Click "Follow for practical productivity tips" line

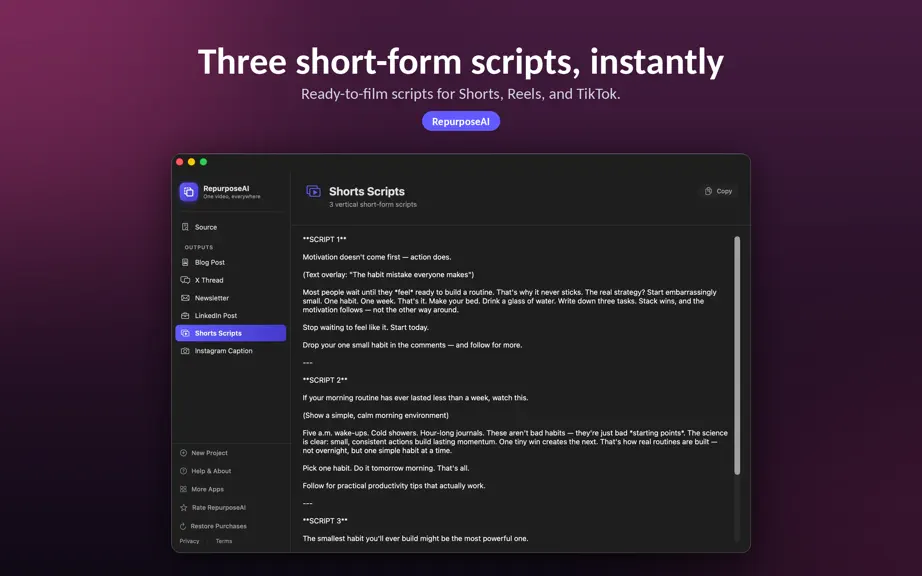click(394, 486)
